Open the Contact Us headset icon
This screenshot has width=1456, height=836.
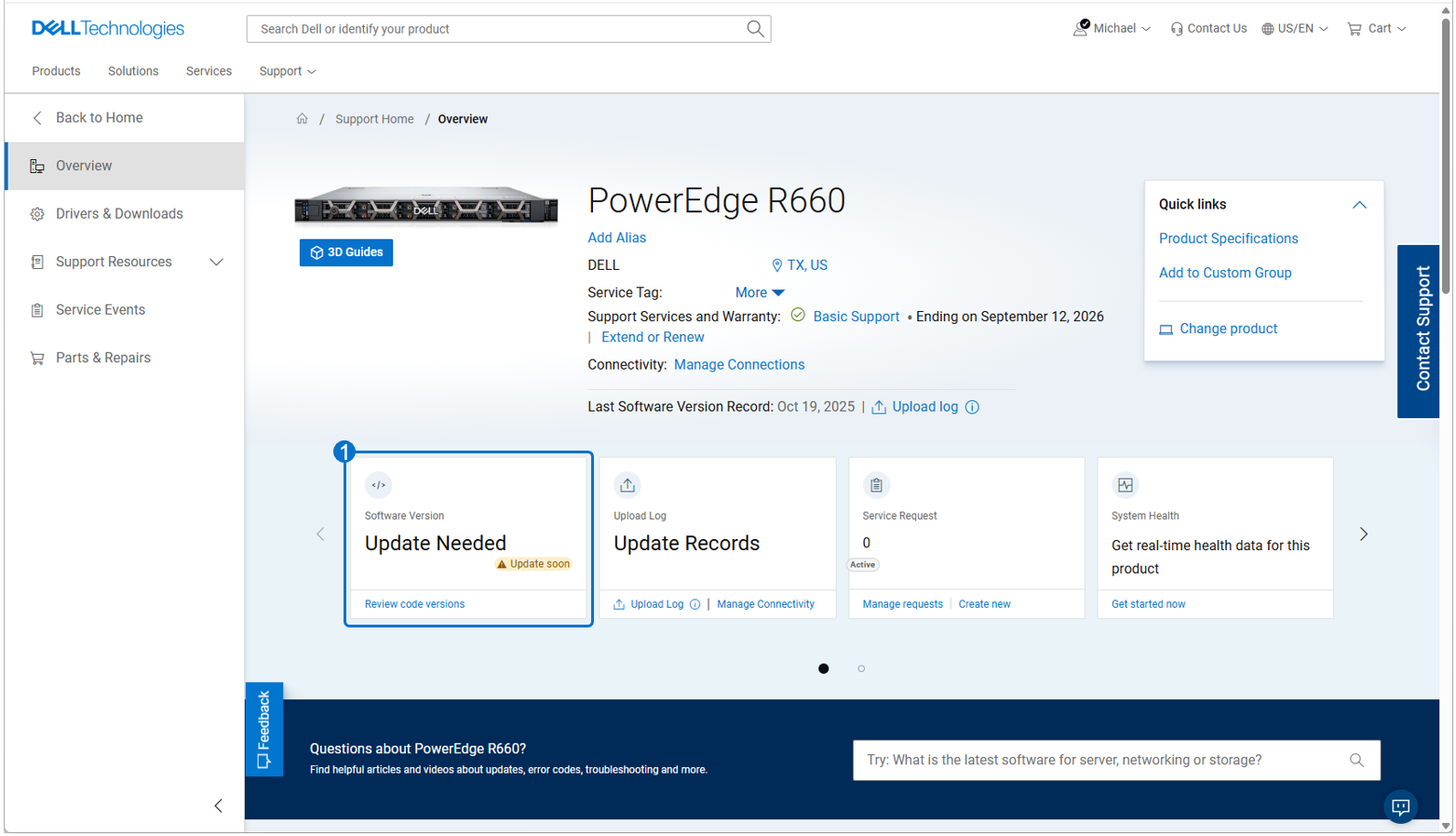click(x=1177, y=29)
